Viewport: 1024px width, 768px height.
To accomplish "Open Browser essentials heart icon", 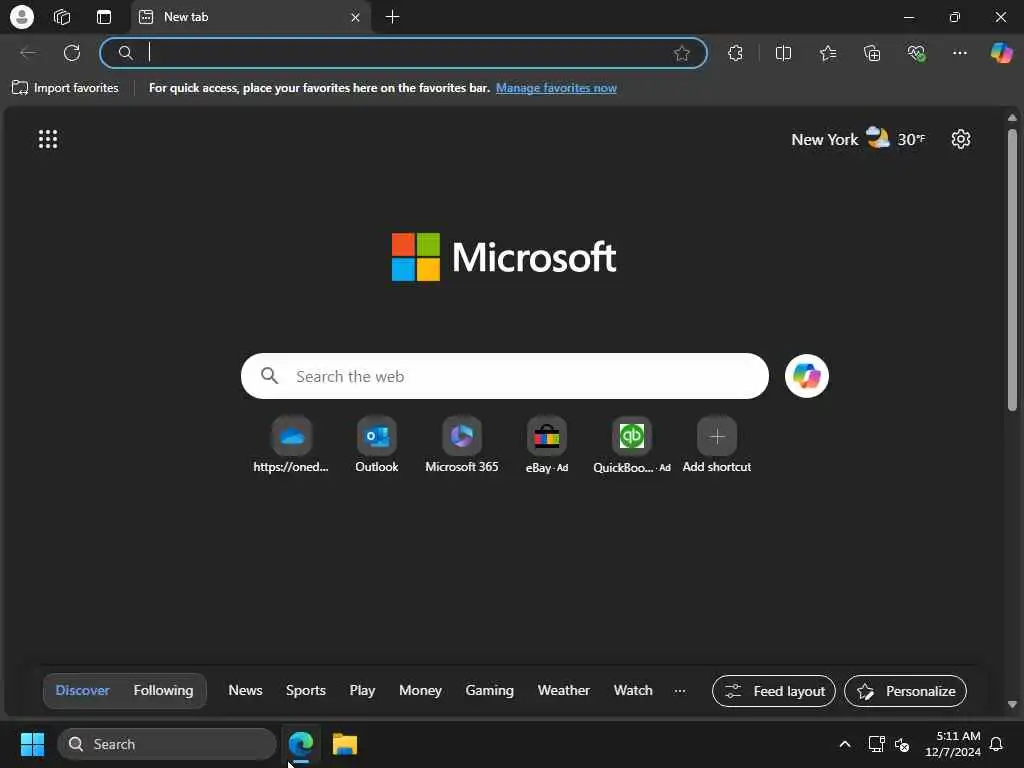I will point(916,53).
